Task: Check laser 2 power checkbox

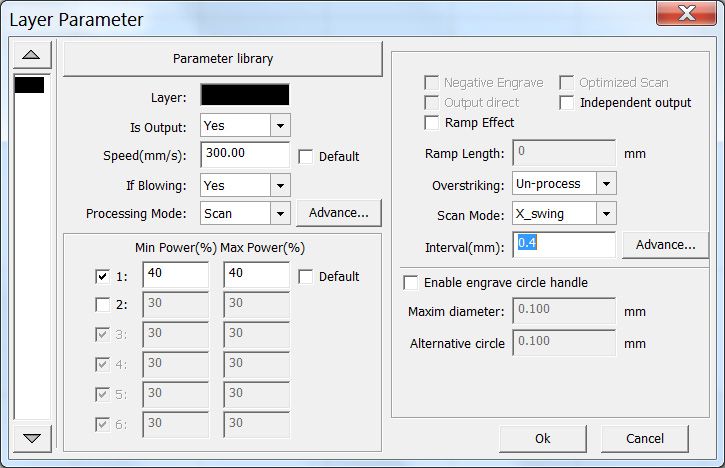Action: tap(102, 304)
